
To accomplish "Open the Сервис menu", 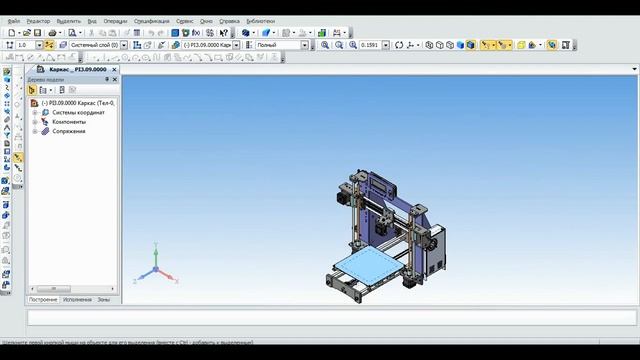I will (184, 21).
